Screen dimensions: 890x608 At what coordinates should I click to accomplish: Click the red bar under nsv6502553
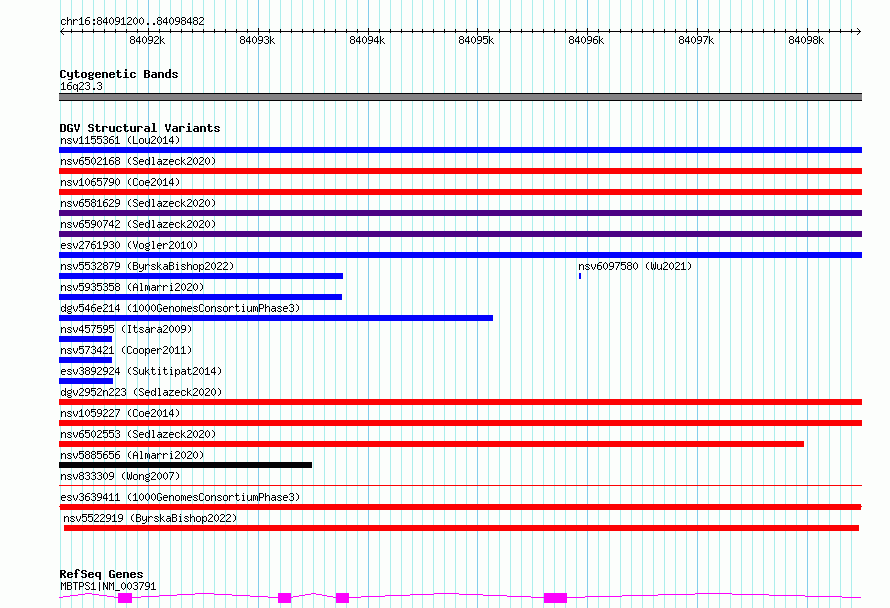tap(431, 444)
